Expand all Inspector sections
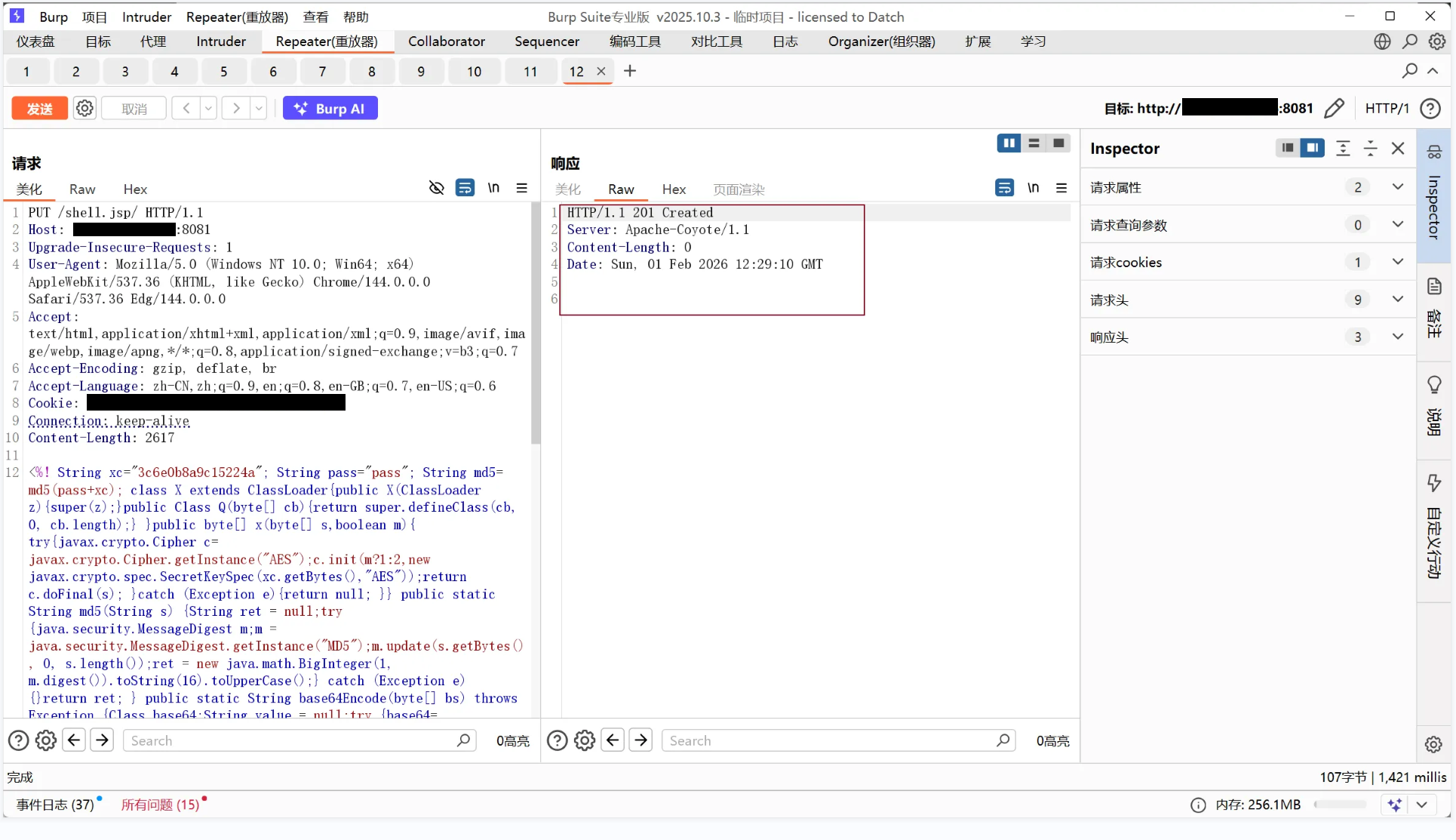Image resolution: width=1456 pixels, height=840 pixels. (1343, 148)
